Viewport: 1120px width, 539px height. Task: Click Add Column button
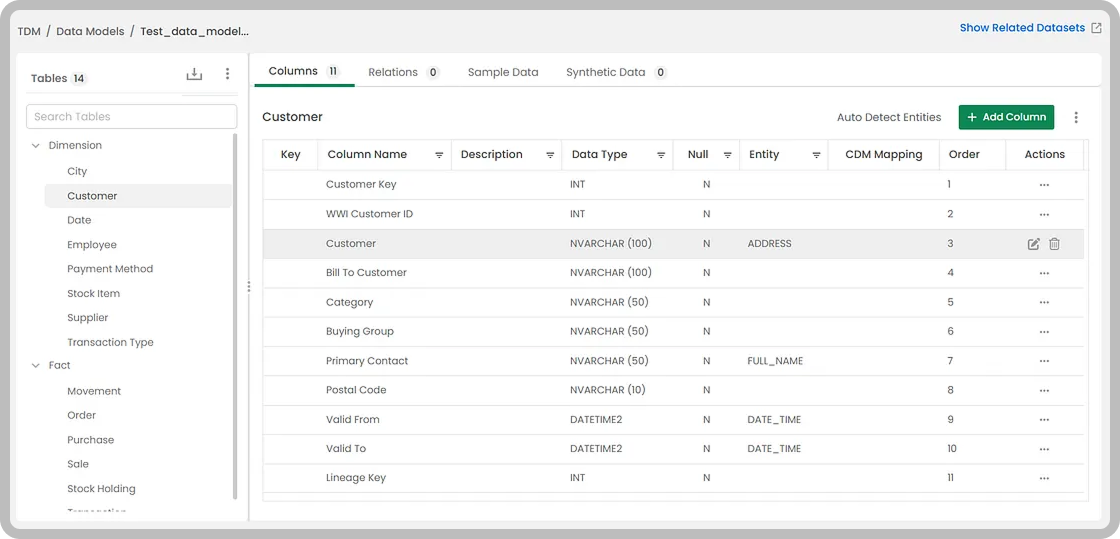(x=1006, y=117)
